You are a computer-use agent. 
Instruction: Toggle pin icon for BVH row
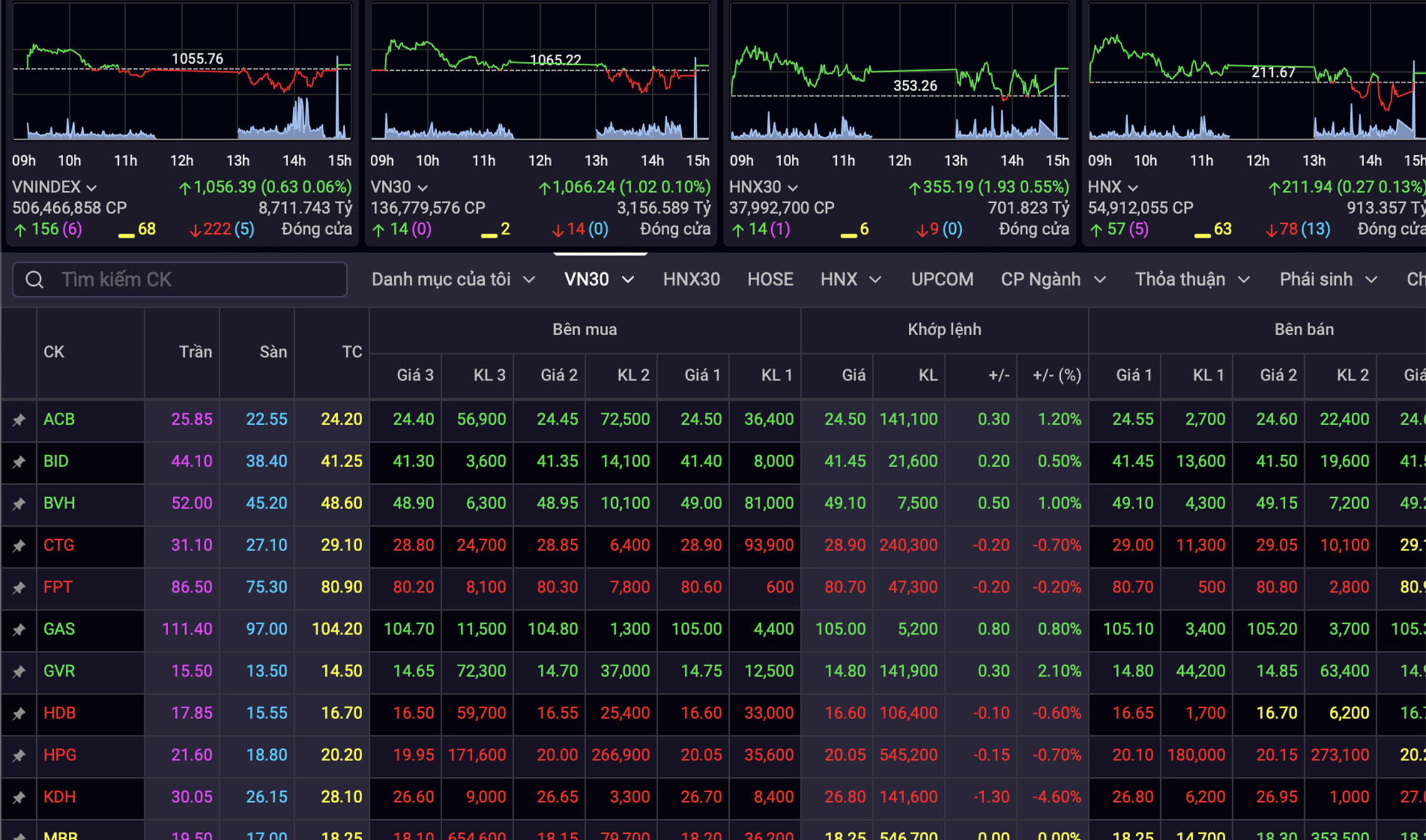point(19,503)
